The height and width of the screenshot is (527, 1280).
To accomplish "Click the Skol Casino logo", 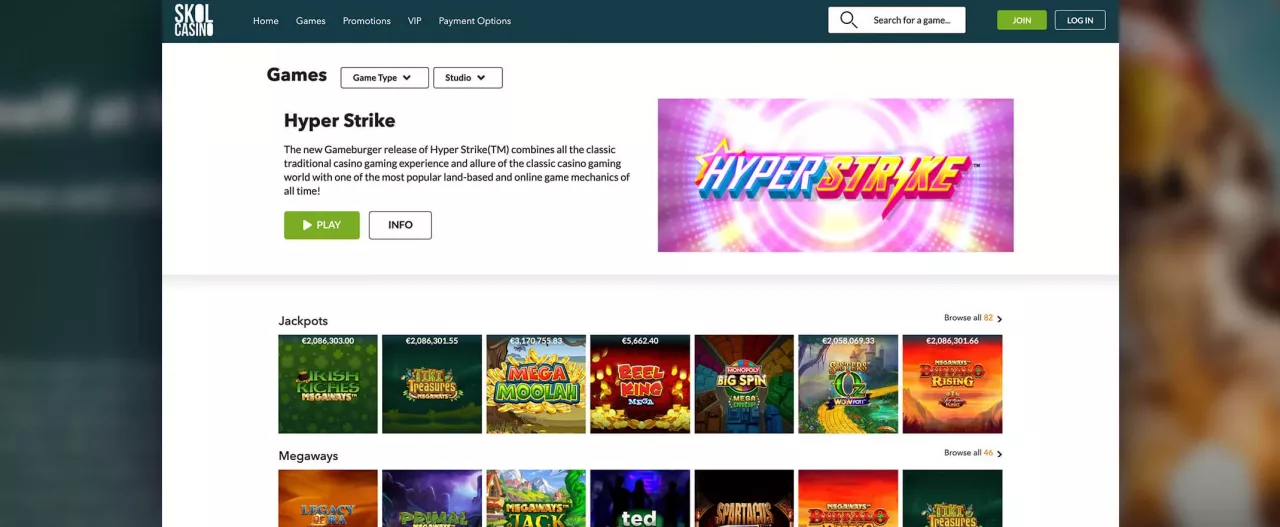I will [194, 20].
